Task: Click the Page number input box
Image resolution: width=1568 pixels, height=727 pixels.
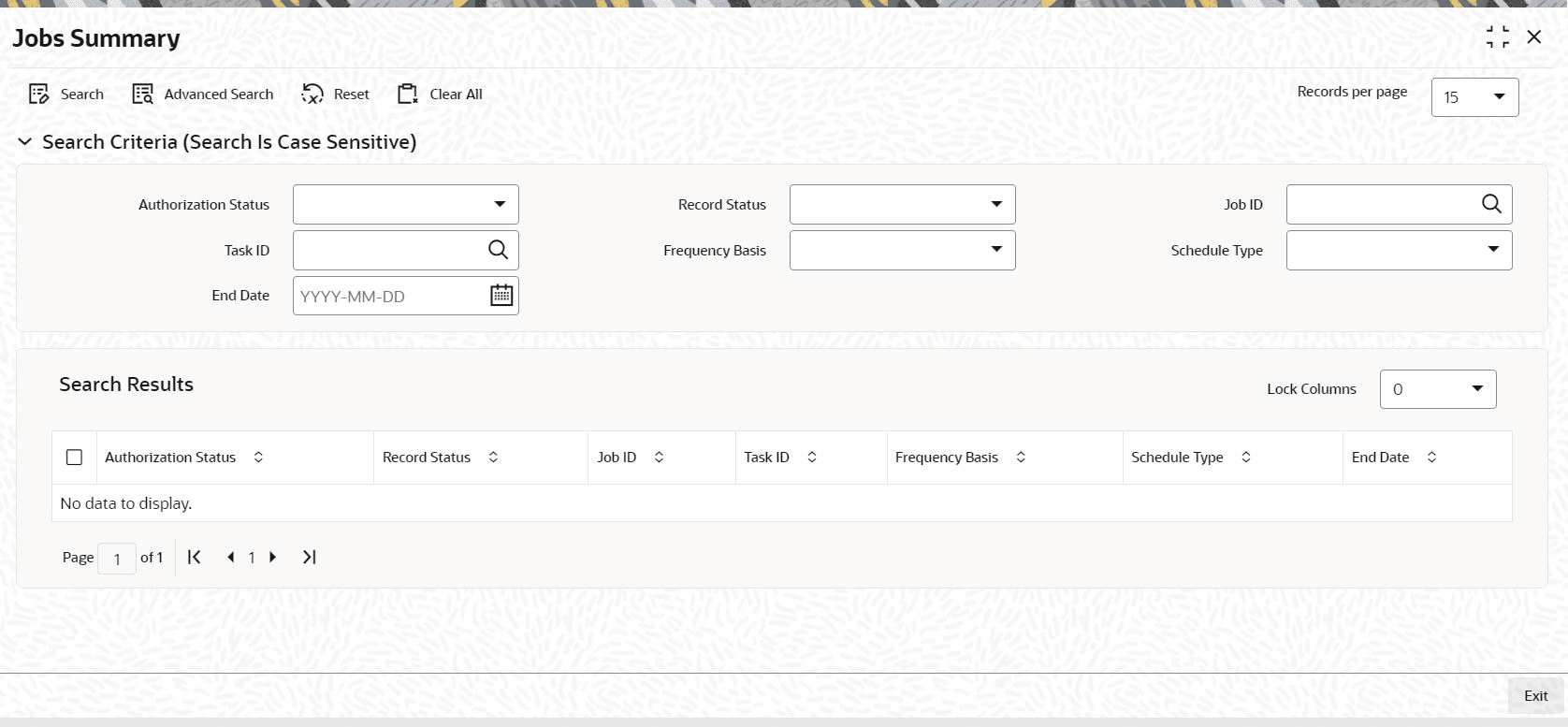Action: [117, 559]
